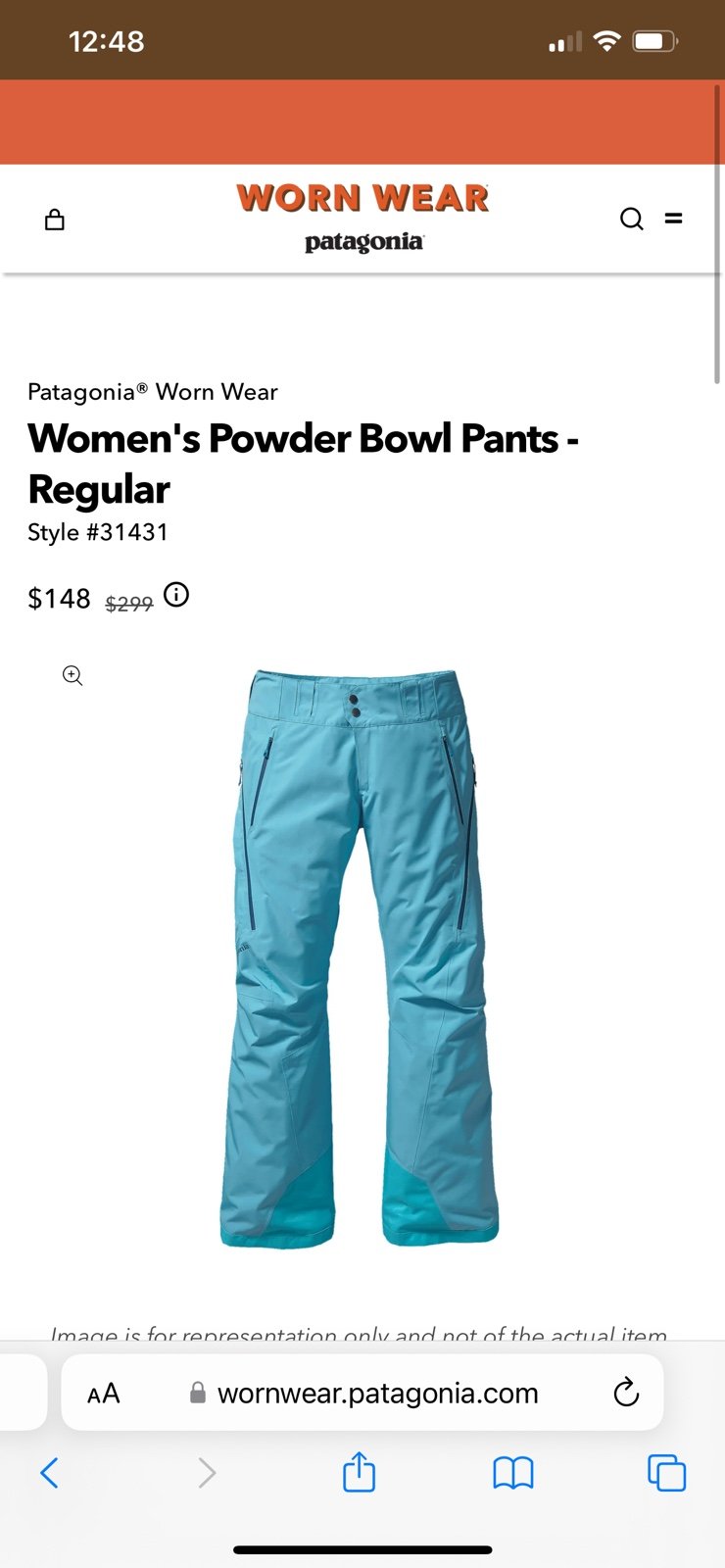Tap the Safari back arrow
725x1568 pixels.
49,1472
